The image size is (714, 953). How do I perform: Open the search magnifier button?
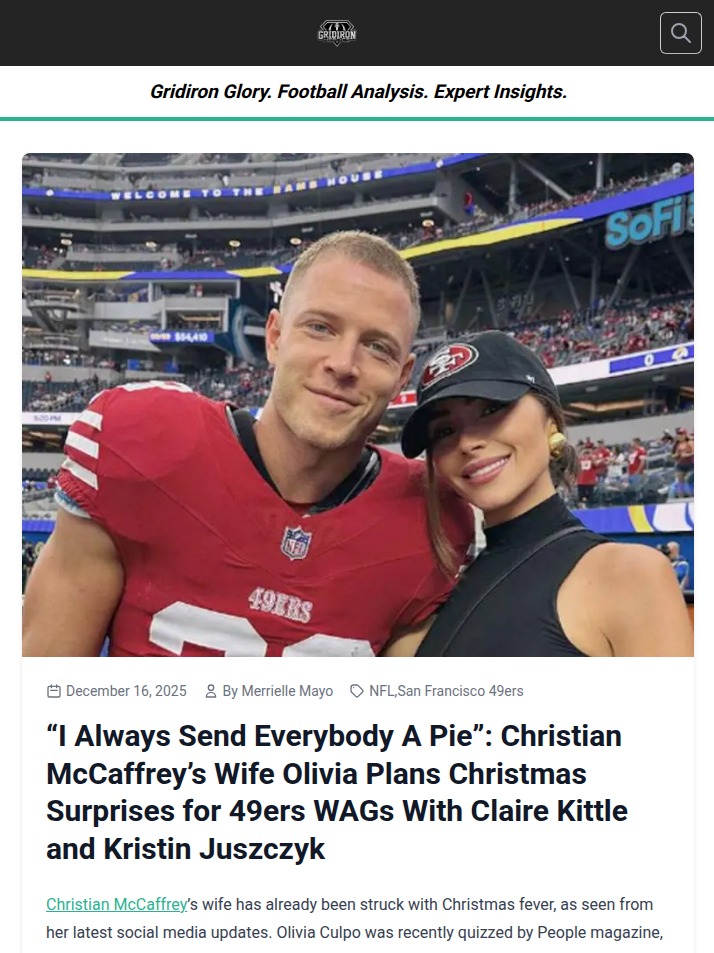(x=680, y=33)
